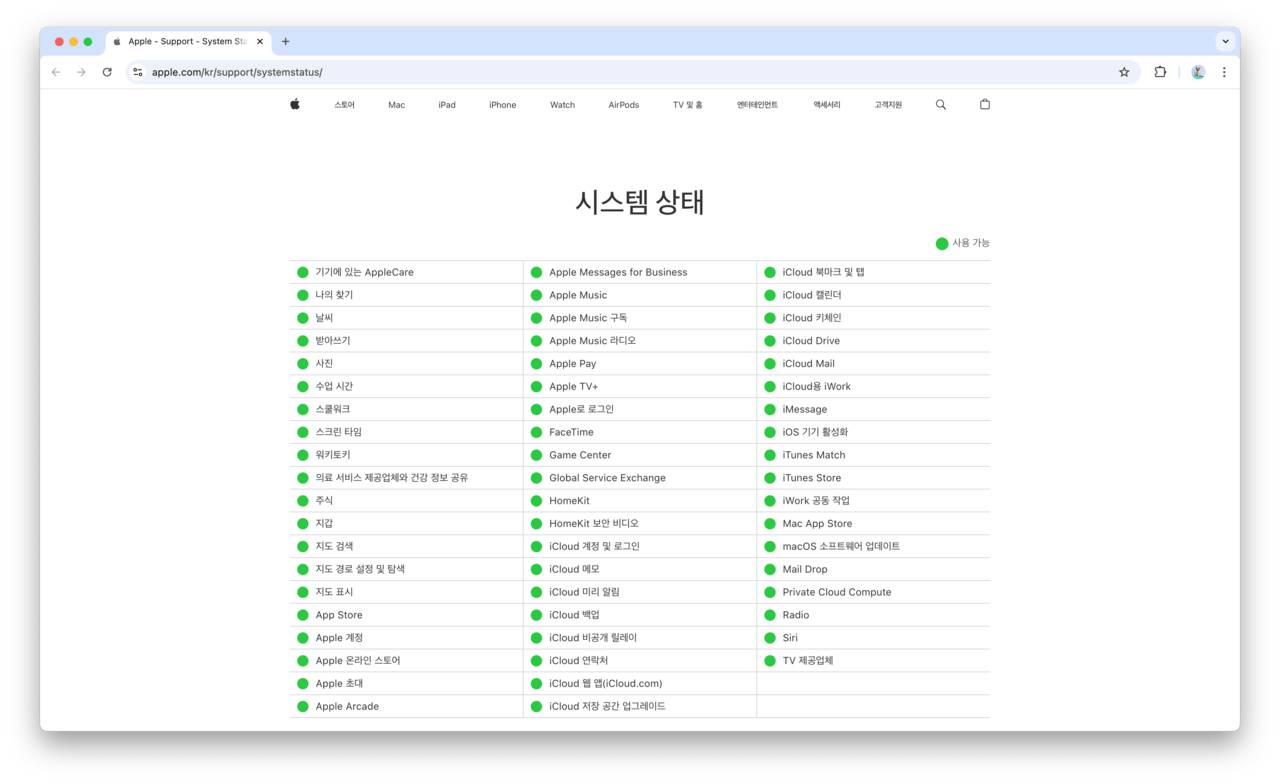Select the 의료 서비스 제공업체와 건강 정보 공유 row
The height and width of the screenshot is (784, 1280).
point(406,478)
